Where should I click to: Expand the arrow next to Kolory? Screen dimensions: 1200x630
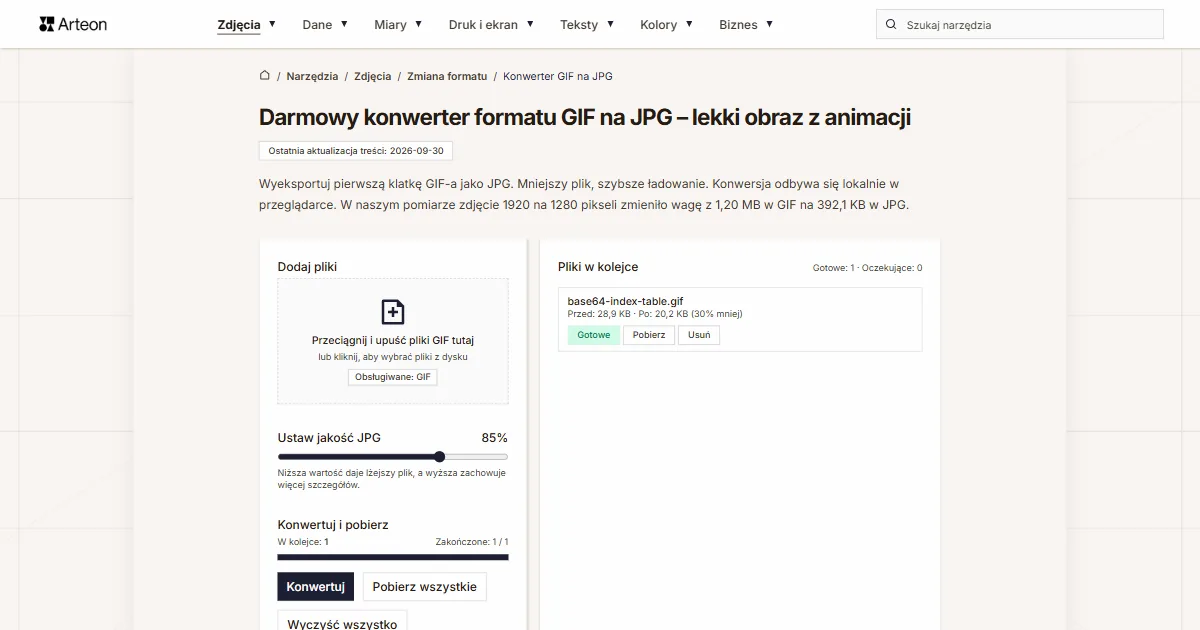click(688, 24)
